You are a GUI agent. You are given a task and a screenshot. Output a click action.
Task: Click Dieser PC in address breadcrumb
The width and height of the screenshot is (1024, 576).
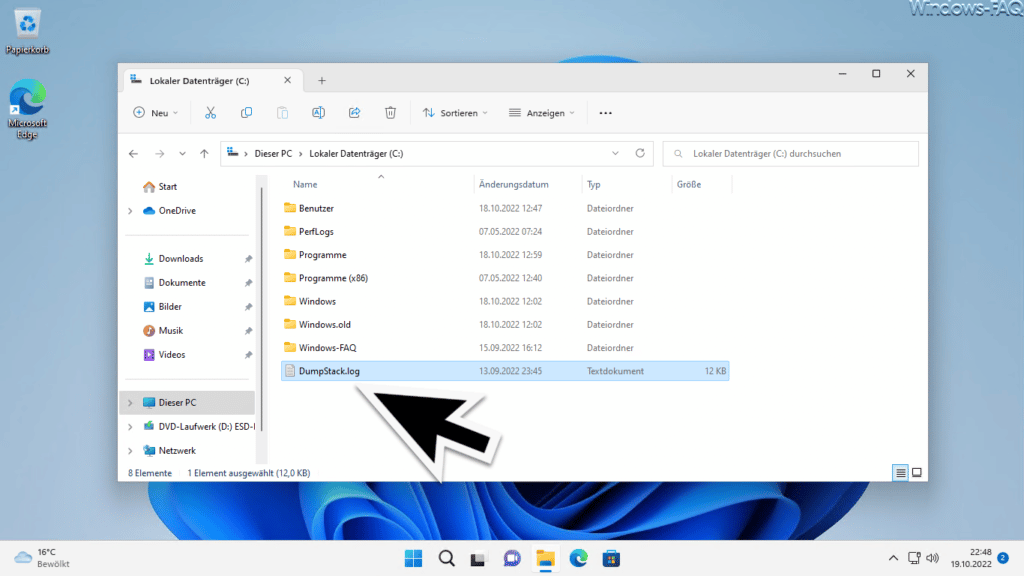point(273,153)
